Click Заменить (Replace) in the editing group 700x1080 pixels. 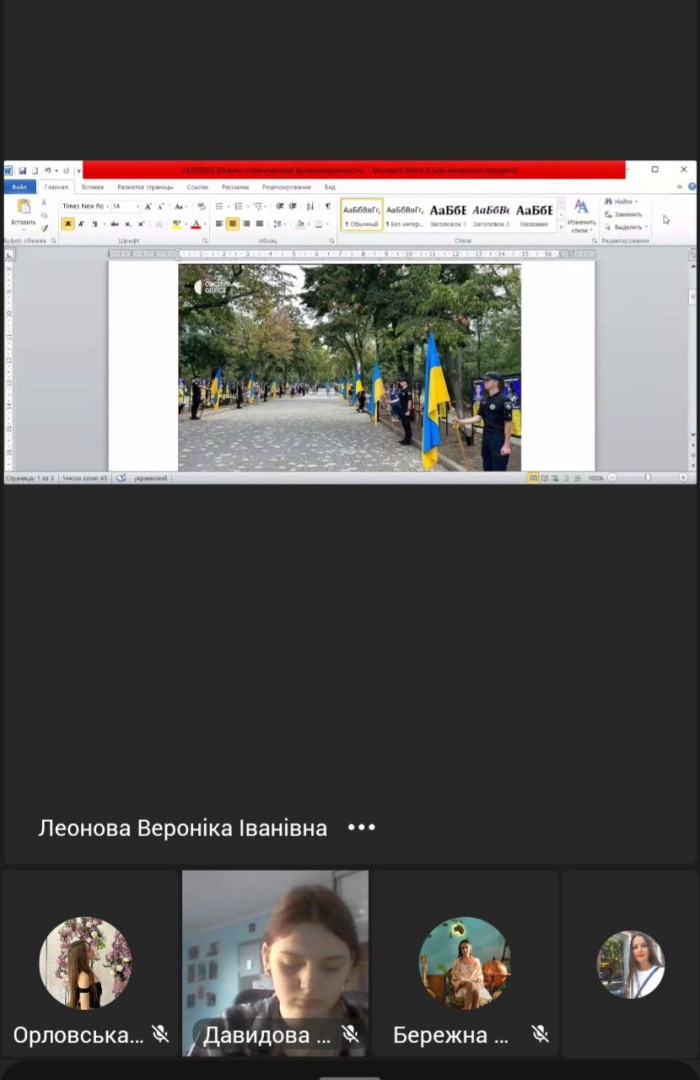624,214
